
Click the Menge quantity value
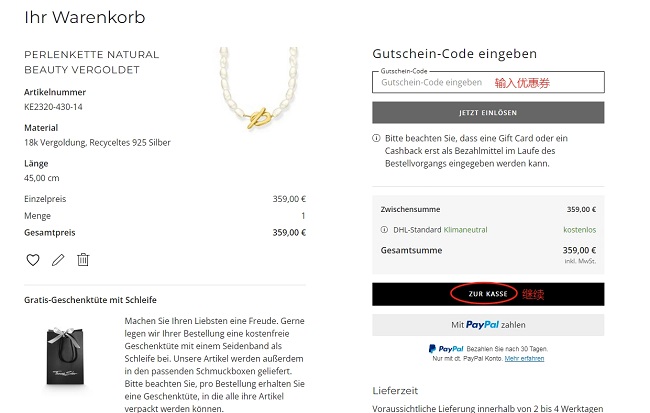coord(303,216)
